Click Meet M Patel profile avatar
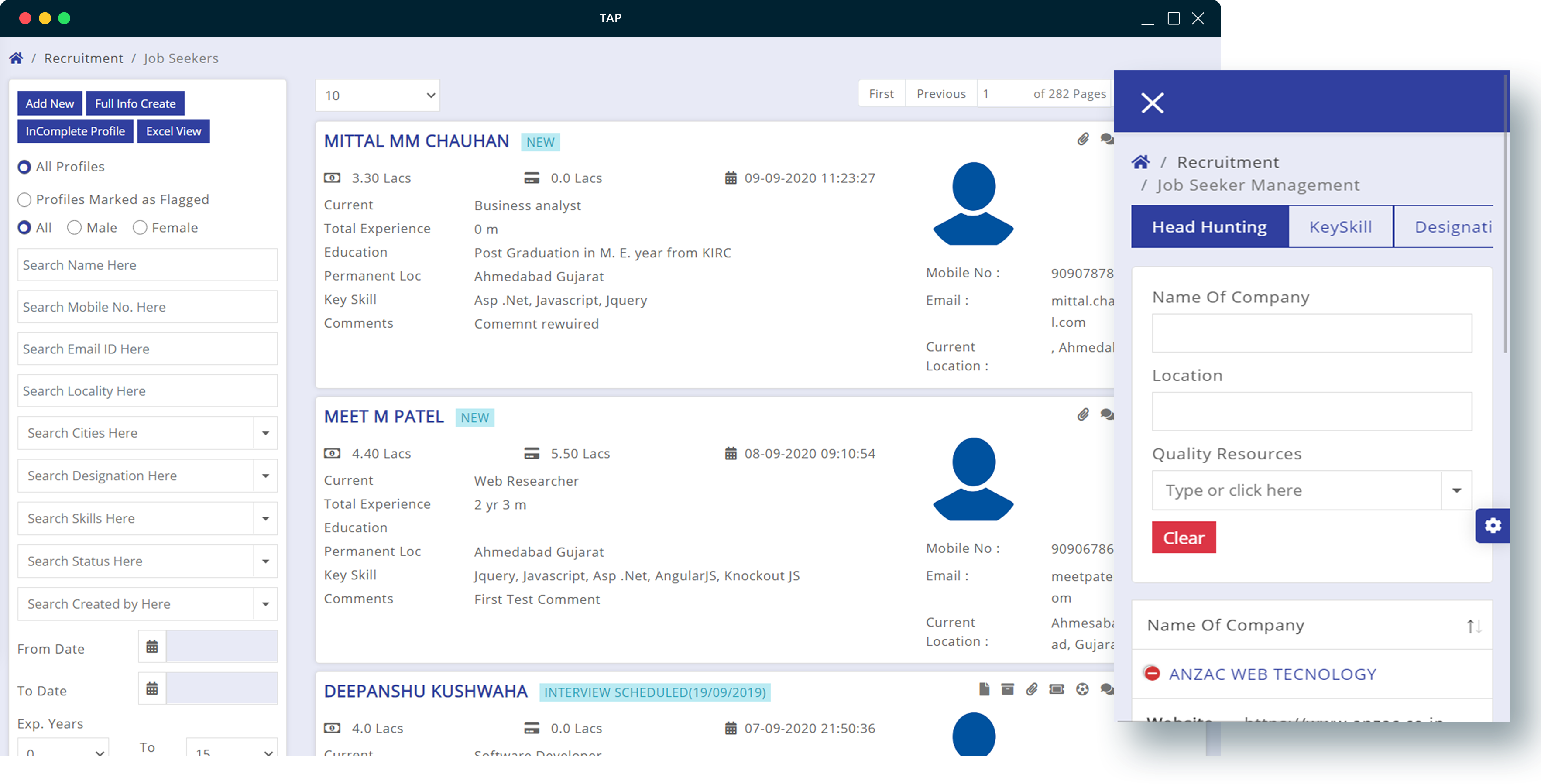The width and height of the screenshot is (1541, 784). pyautogui.click(x=973, y=479)
